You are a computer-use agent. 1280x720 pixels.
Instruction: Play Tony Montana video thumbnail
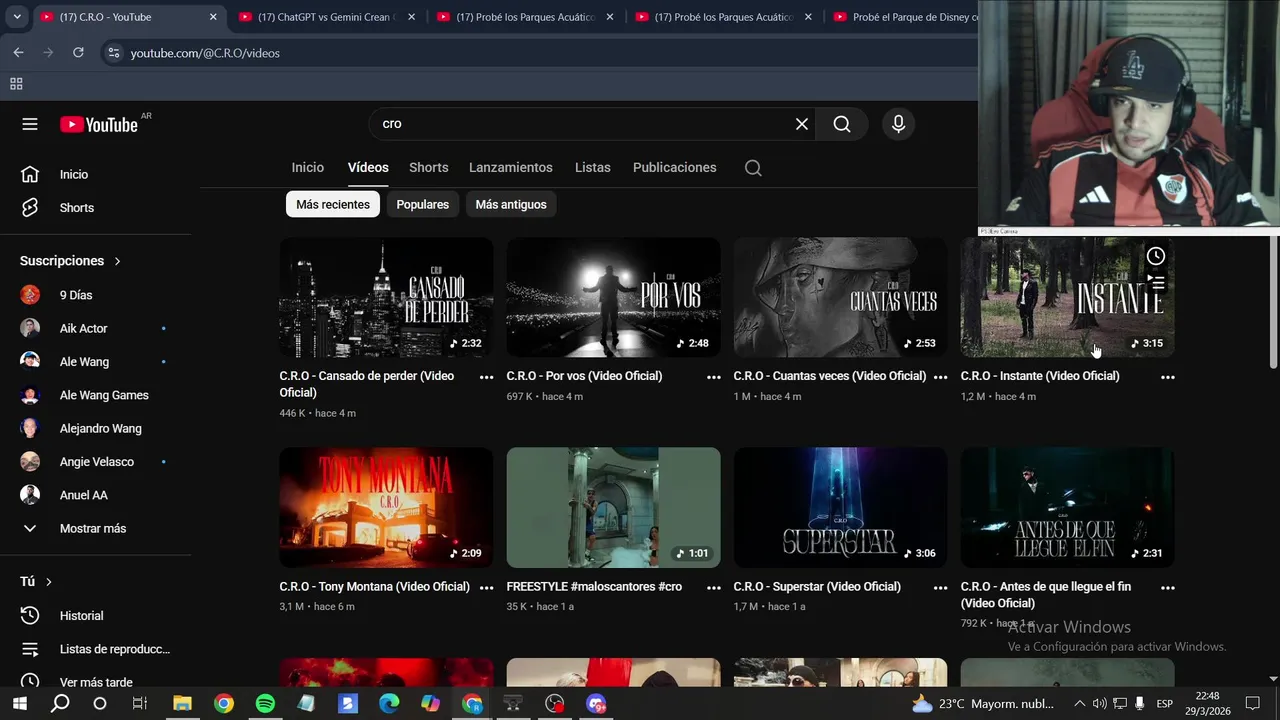coord(386,507)
